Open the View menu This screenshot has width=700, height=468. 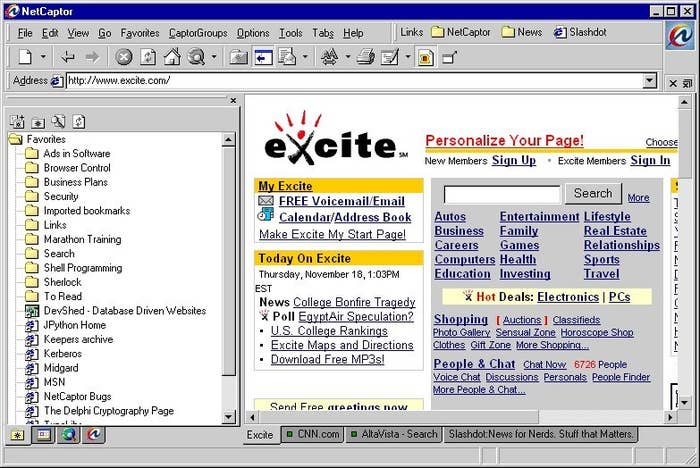click(78, 33)
